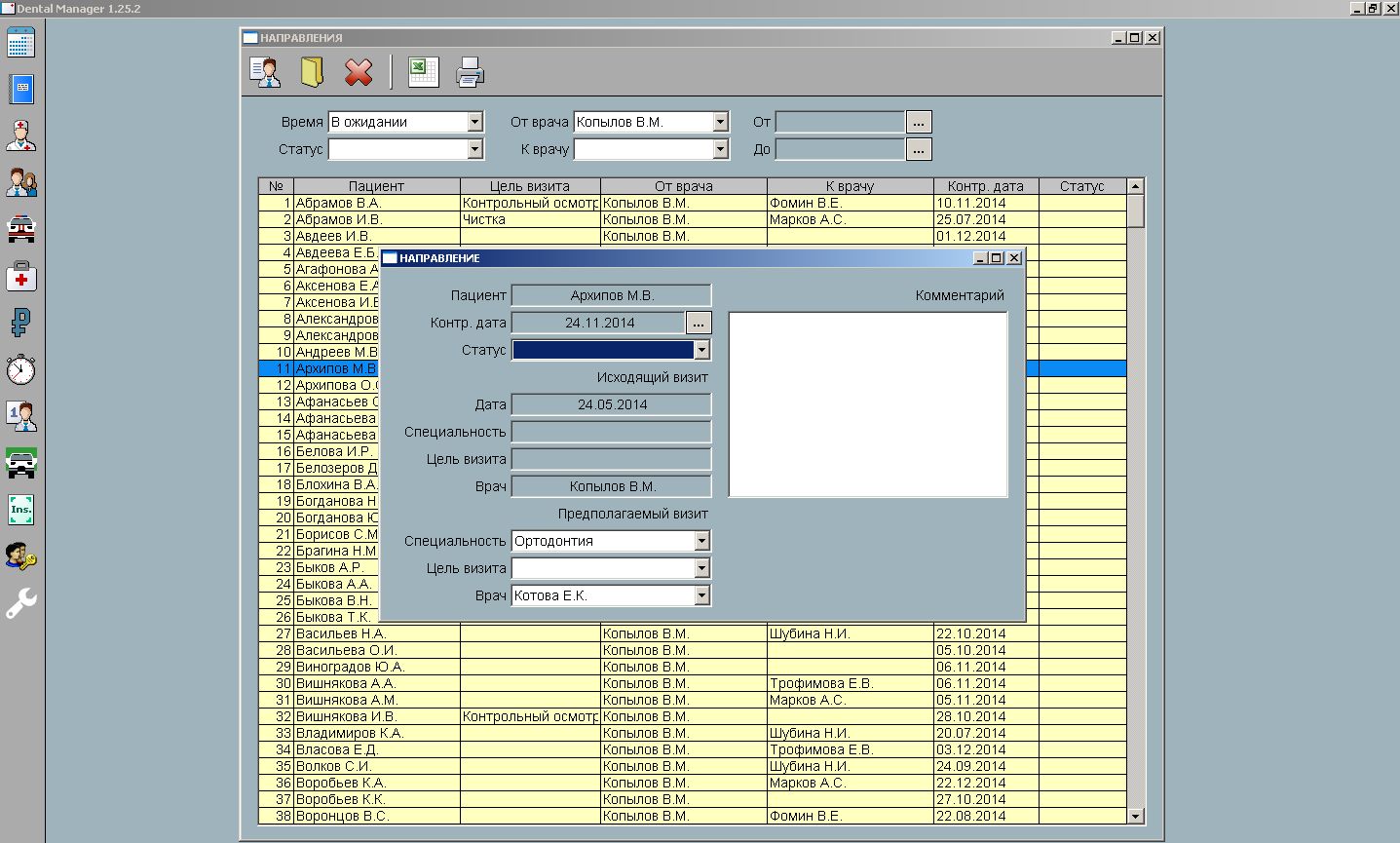Click the ... button beside the До field
Viewport: 1400px width, 843px height.
pyautogui.click(x=919, y=149)
